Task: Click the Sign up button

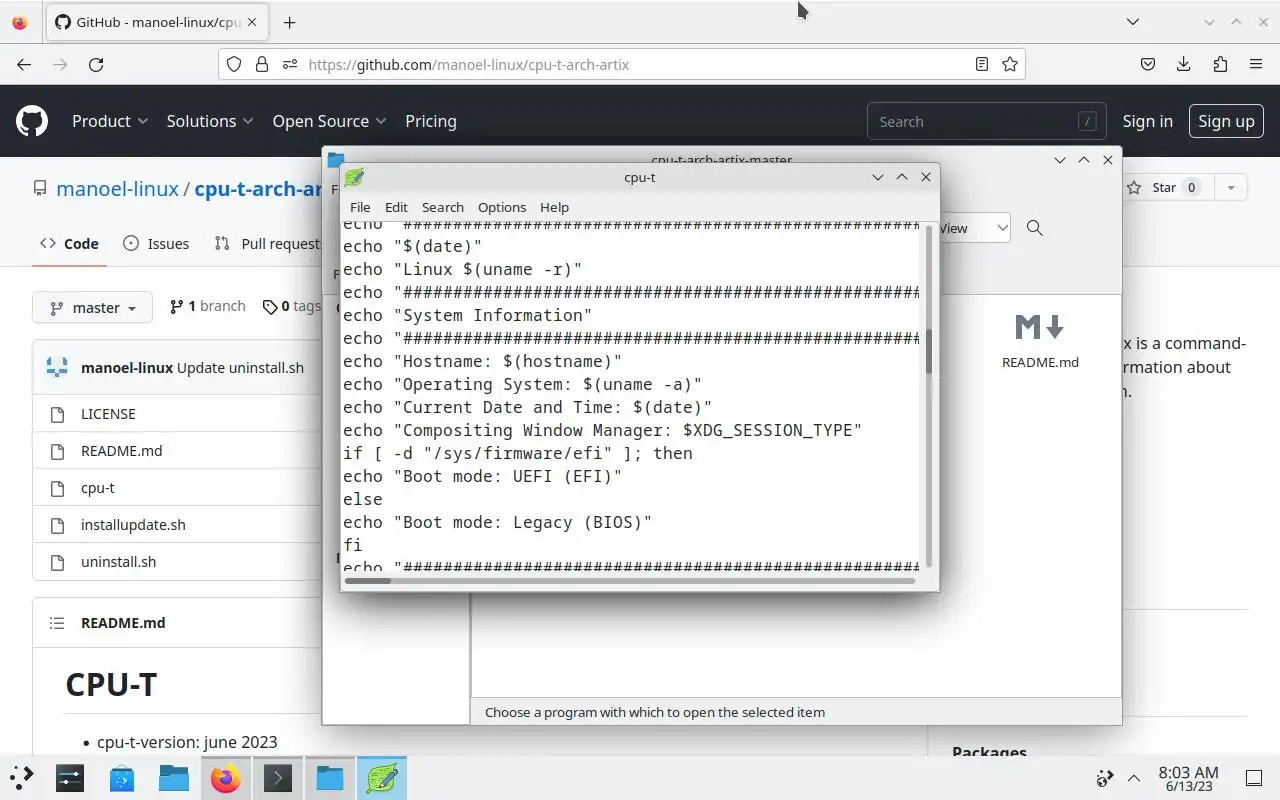Action: click(1226, 121)
